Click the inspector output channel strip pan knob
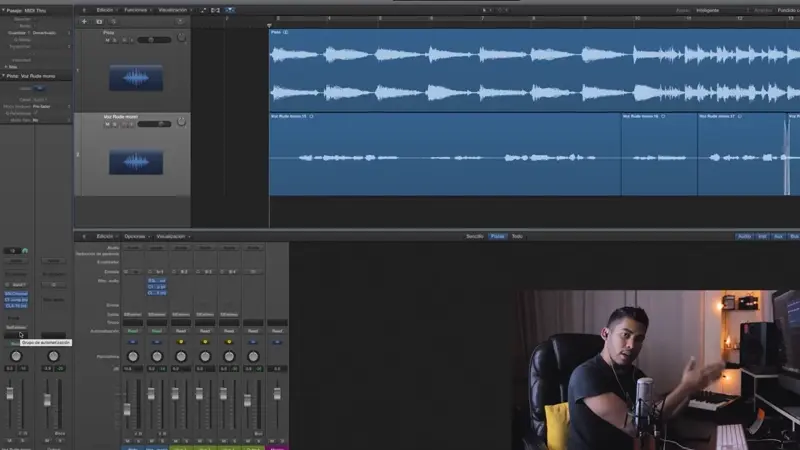 (53, 356)
